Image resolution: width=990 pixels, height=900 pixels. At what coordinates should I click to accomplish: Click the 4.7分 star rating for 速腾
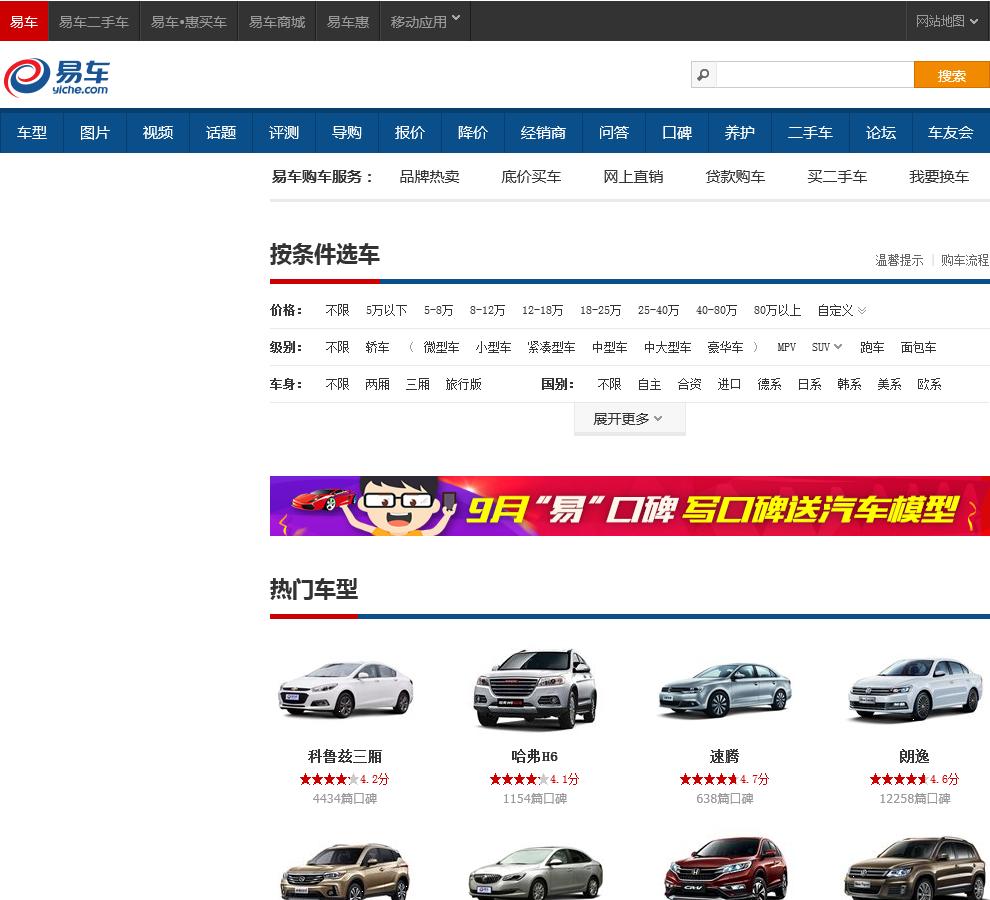[724, 779]
